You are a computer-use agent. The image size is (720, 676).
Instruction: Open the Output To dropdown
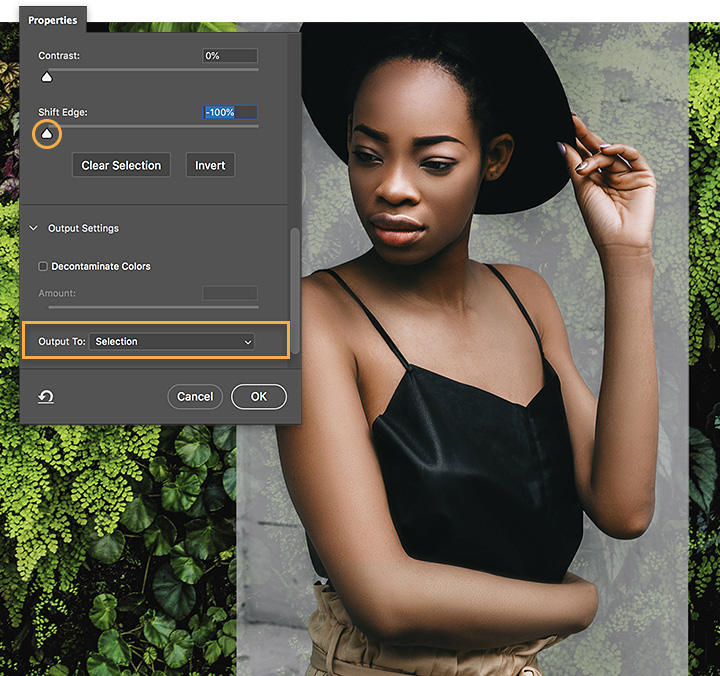point(172,342)
